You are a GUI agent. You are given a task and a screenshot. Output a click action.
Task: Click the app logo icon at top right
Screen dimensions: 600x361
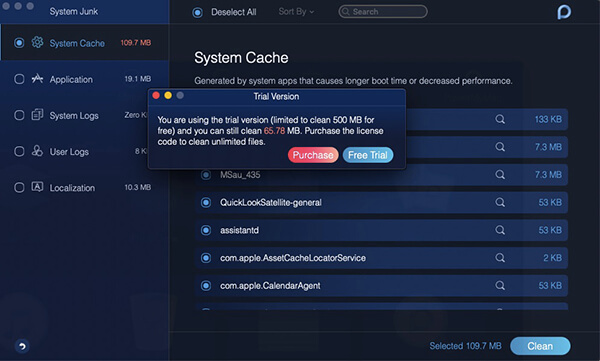(564, 12)
